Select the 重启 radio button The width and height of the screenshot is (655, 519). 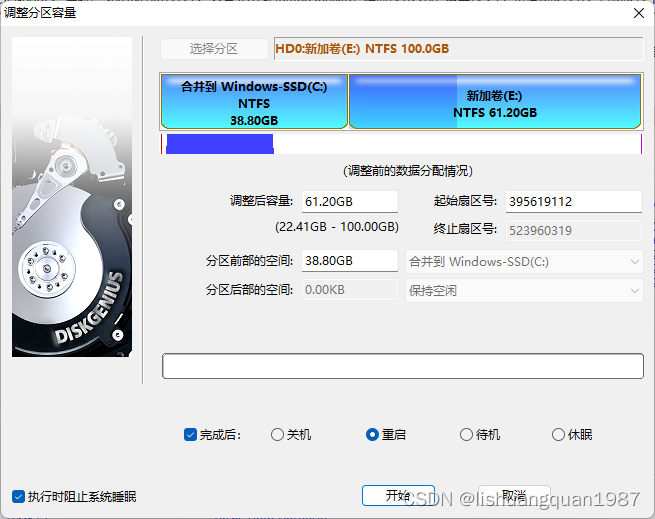[372, 435]
